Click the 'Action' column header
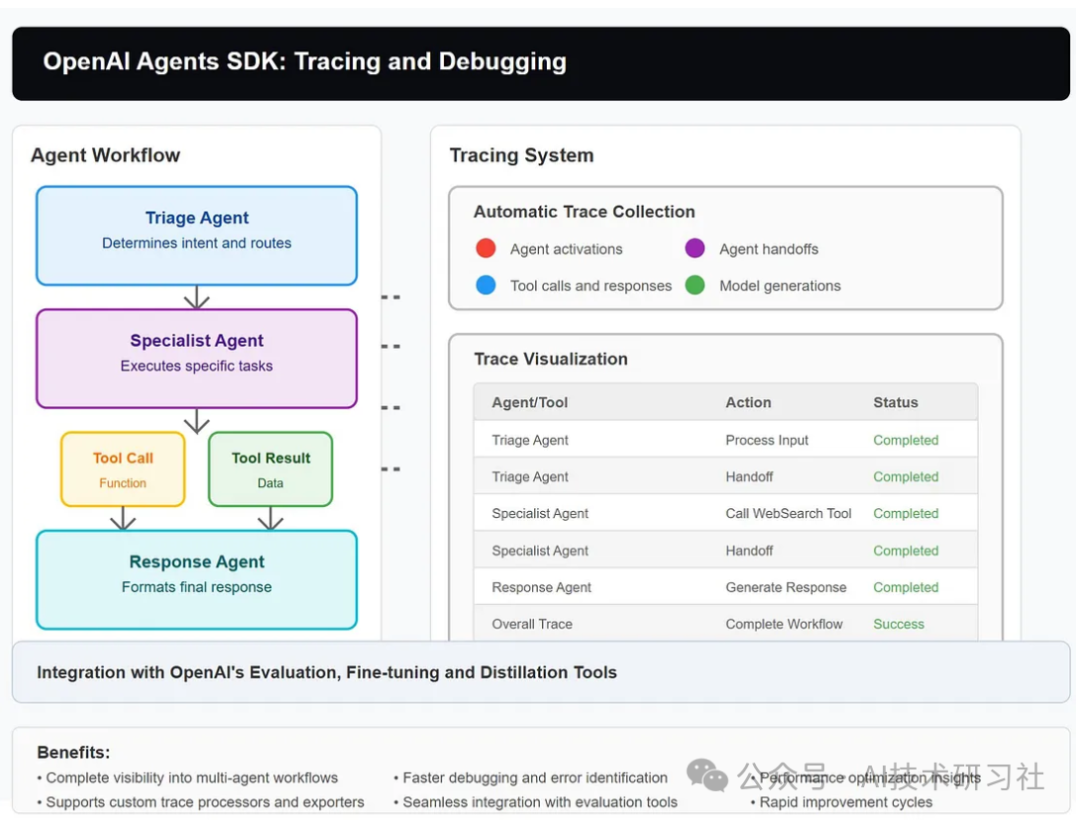 (748, 402)
